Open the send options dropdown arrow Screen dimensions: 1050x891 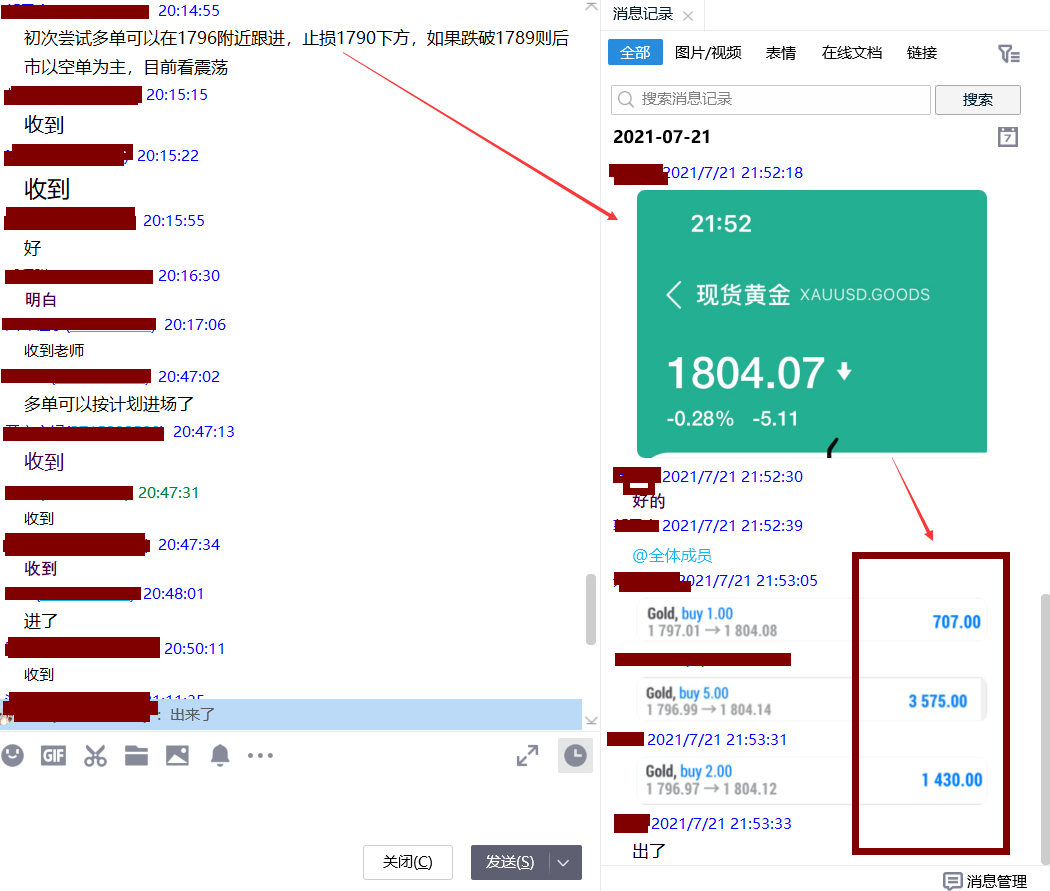[564, 863]
